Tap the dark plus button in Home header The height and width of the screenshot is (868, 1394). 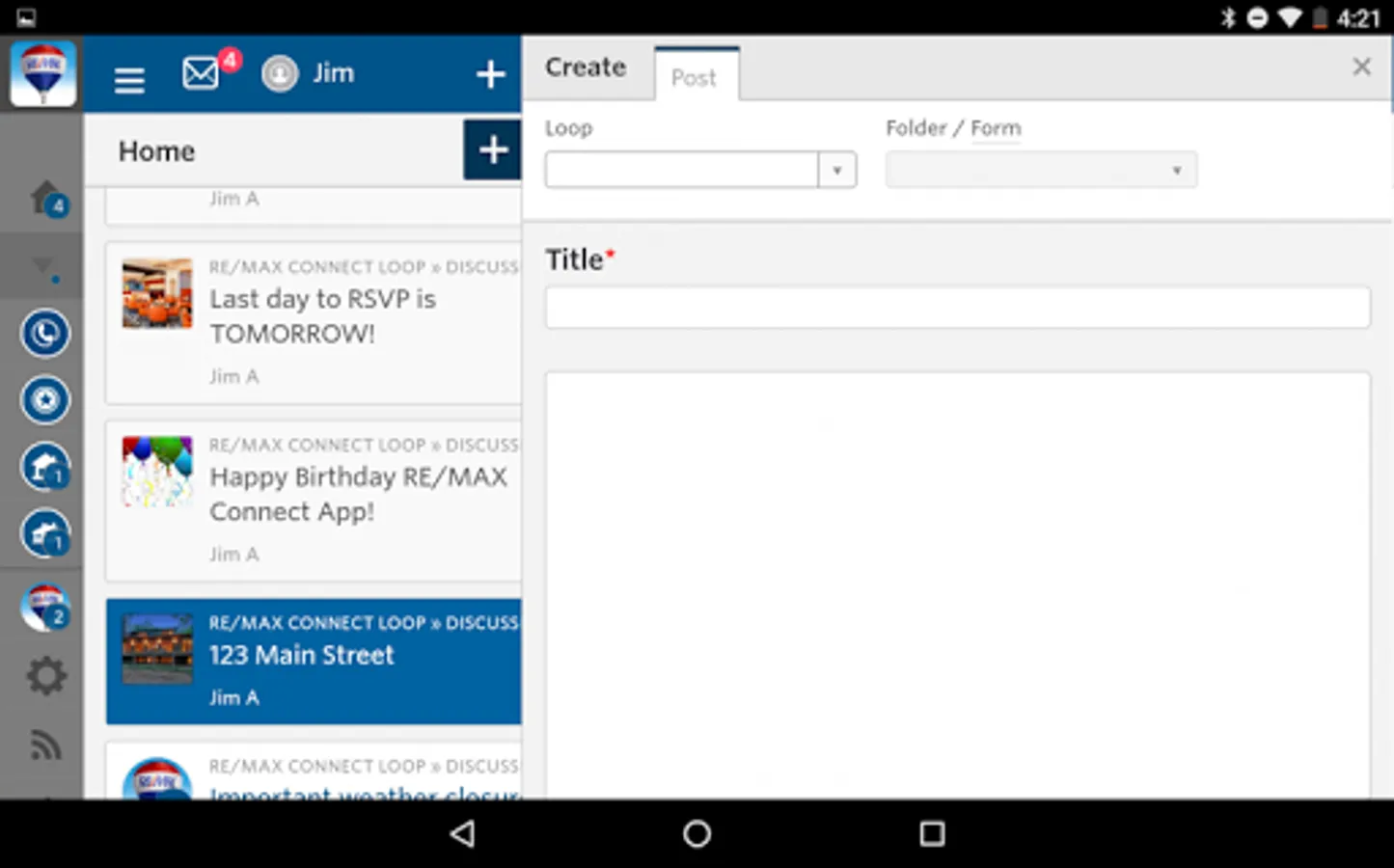pos(493,149)
